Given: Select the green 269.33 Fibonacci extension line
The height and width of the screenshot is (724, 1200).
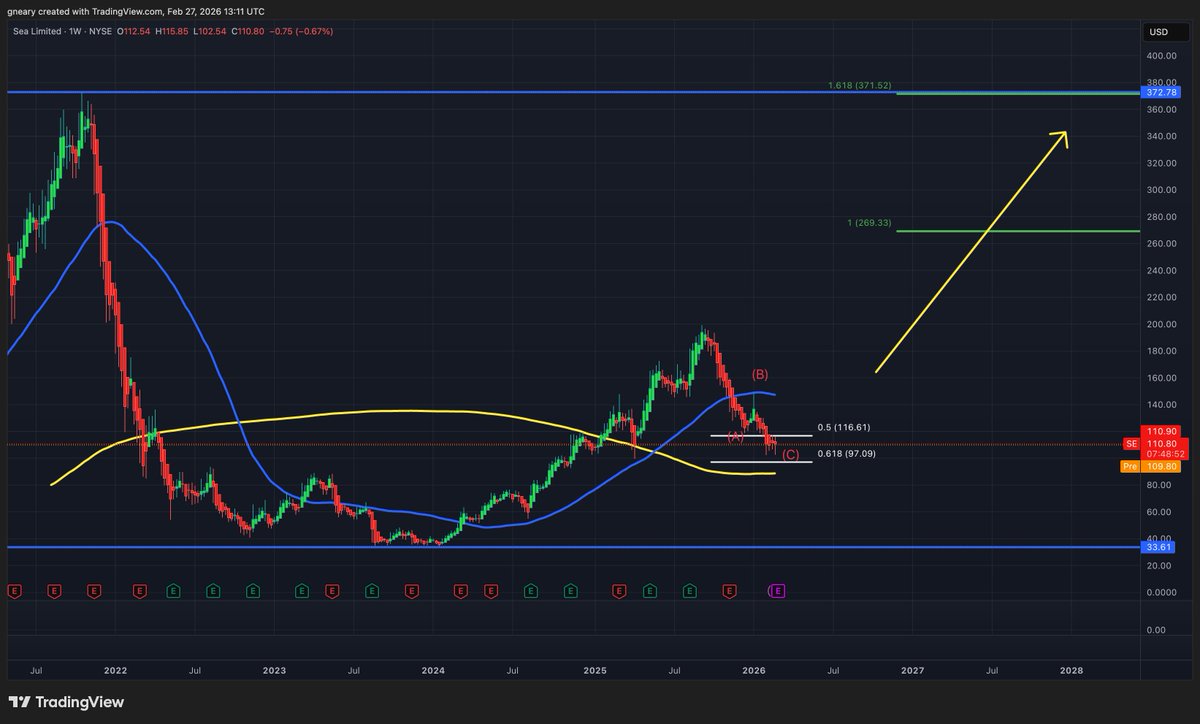Looking at the screenshot, I should pos(1018,231).
